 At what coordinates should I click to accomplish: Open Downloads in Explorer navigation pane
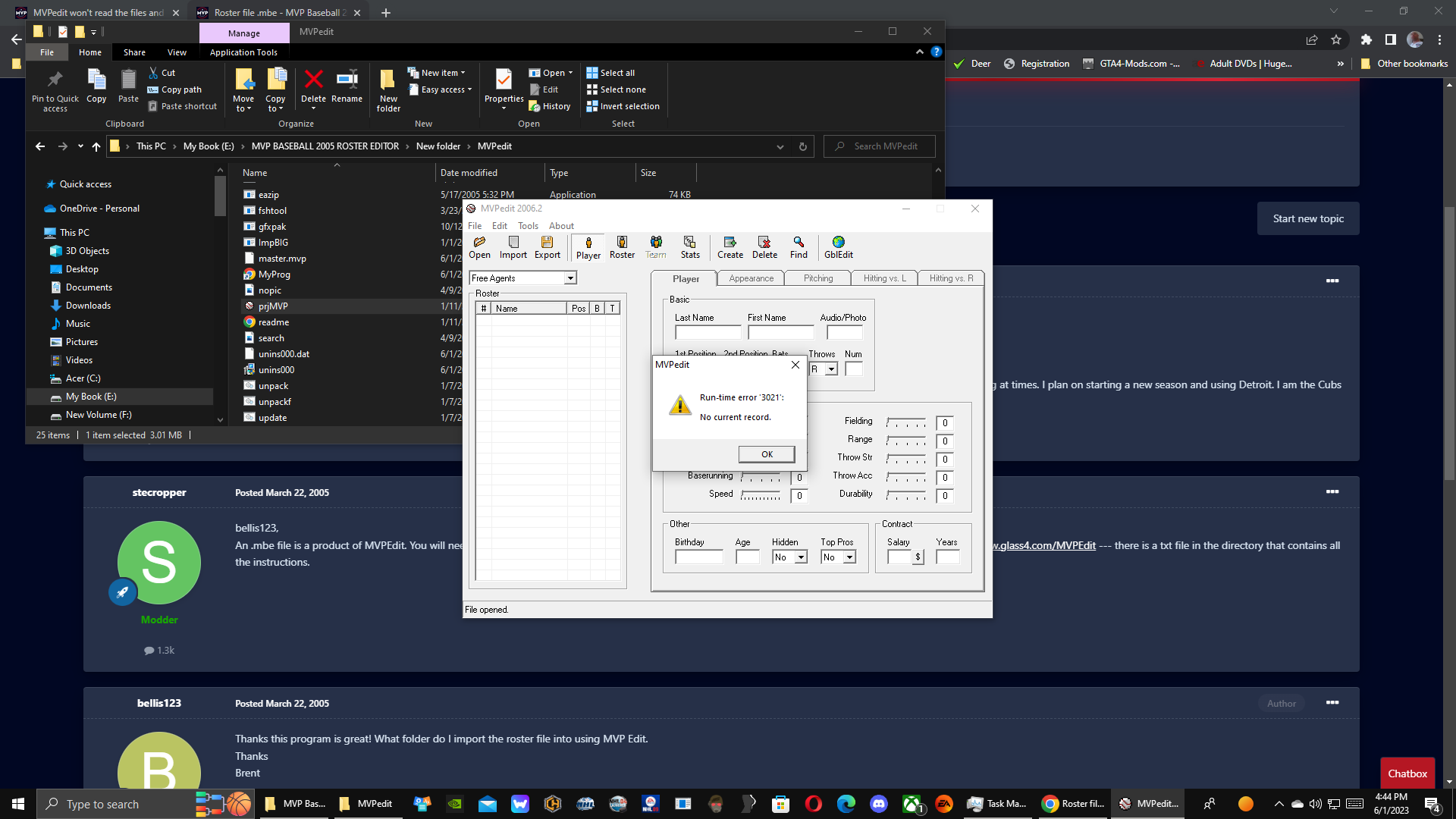(88, 306)
